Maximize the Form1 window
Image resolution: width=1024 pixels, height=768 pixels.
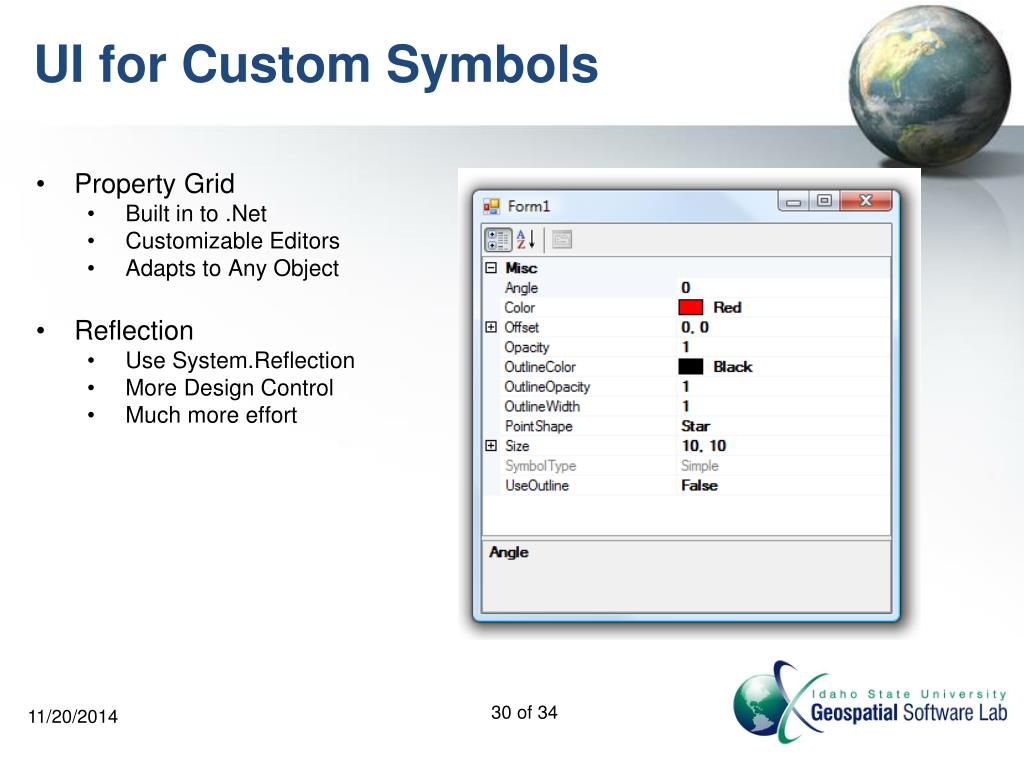(825, 201)
